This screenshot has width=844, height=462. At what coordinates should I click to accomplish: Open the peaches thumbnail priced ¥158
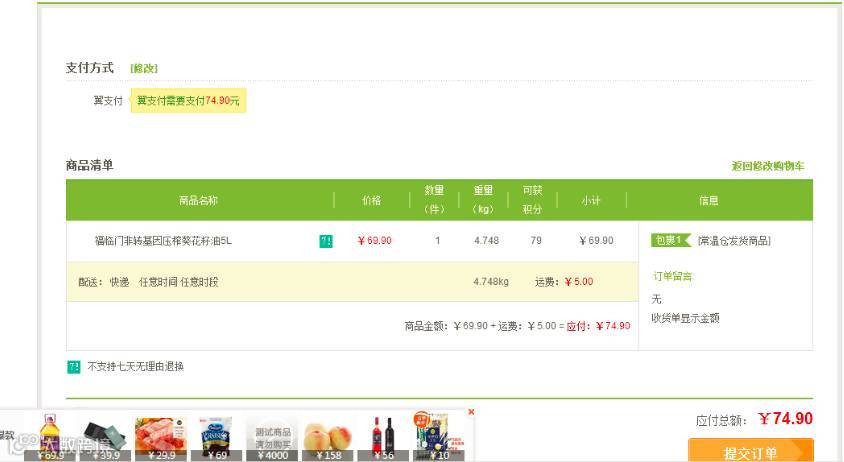(x=328, y=437)
